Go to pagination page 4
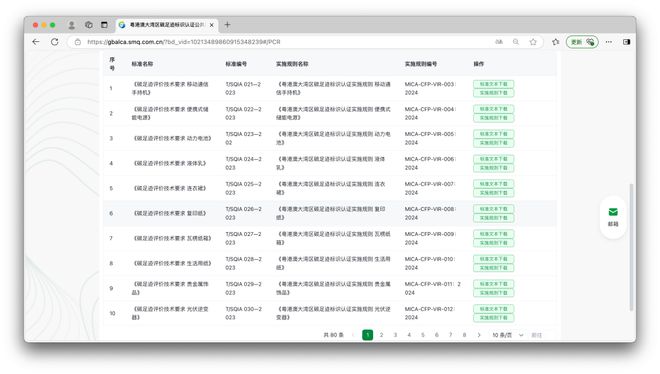 coord(409,335)
